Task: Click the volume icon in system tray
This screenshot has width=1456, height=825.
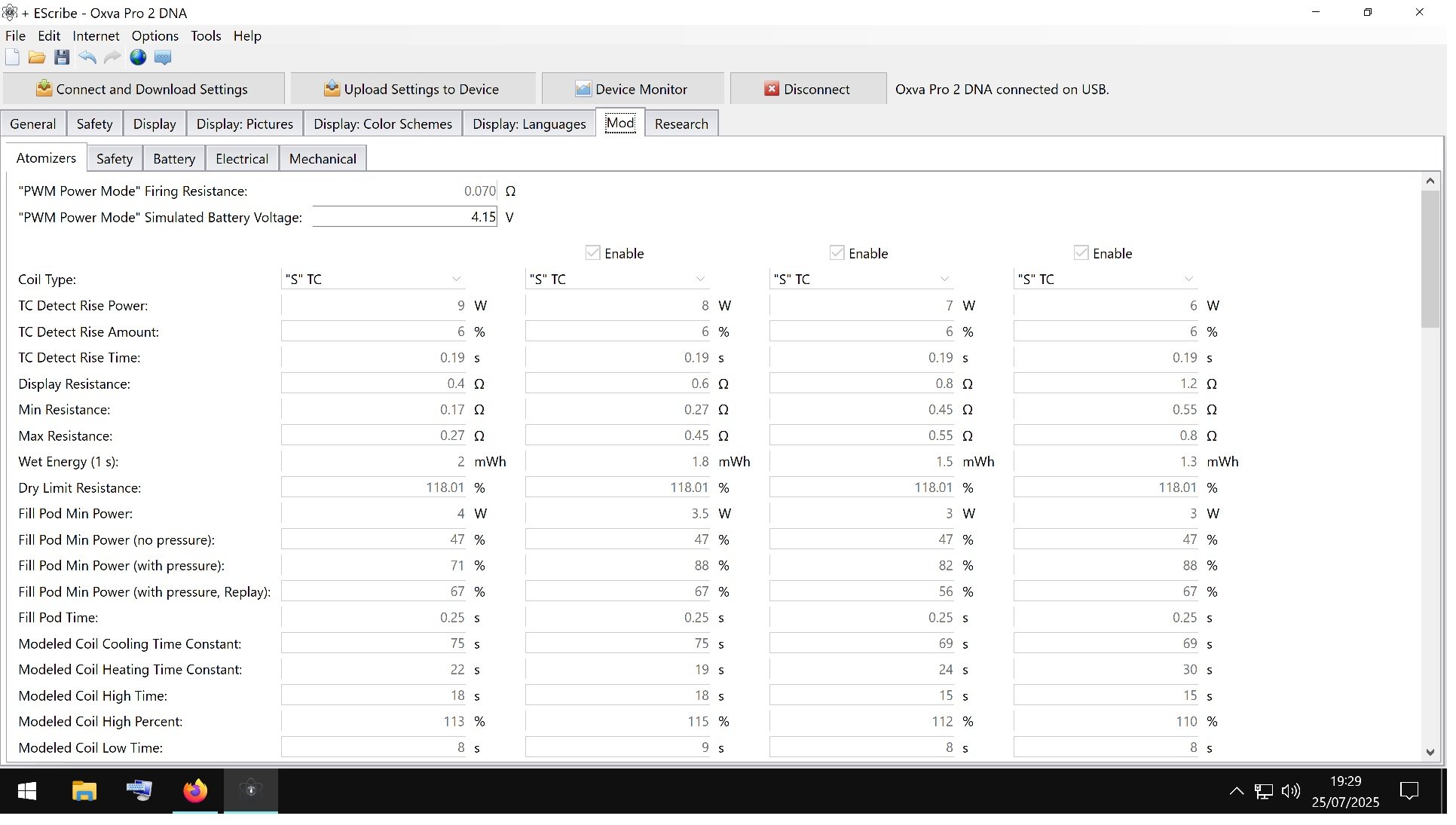Action: [x=1290, y=790]
